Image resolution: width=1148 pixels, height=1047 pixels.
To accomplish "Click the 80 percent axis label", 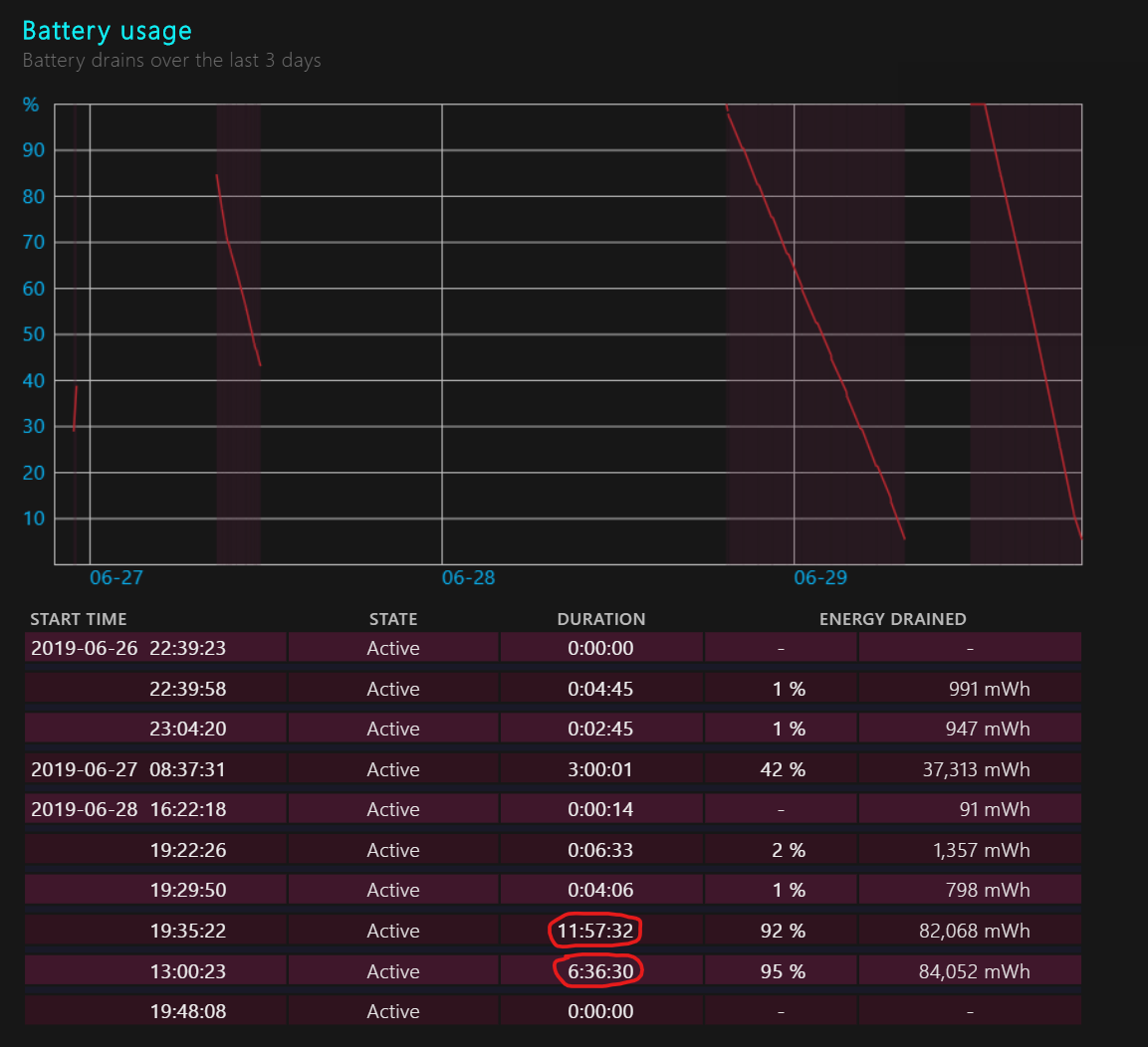I will pyautogui.click(x=34, y=196).
